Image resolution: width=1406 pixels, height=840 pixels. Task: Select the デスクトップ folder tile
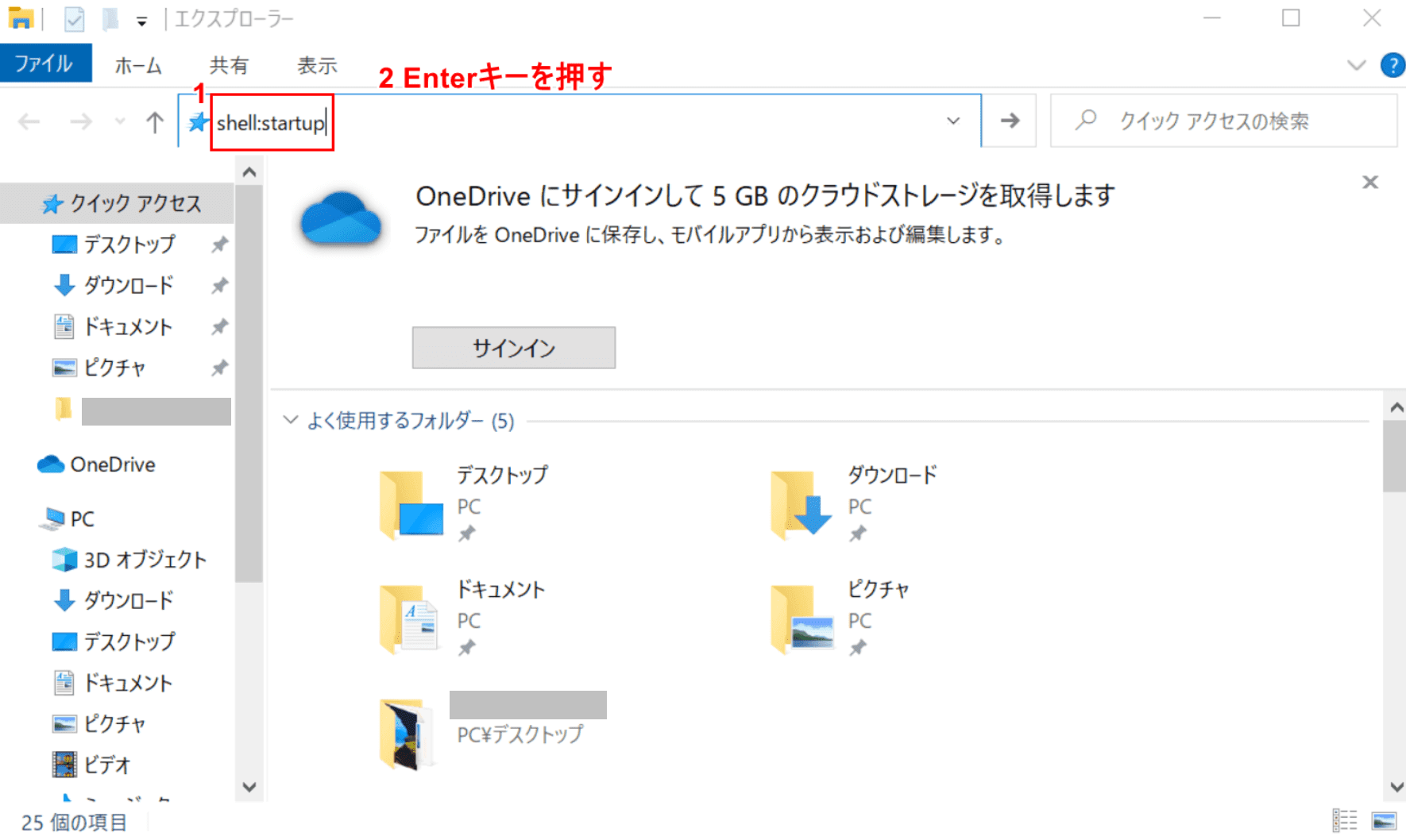click(465, 504)
